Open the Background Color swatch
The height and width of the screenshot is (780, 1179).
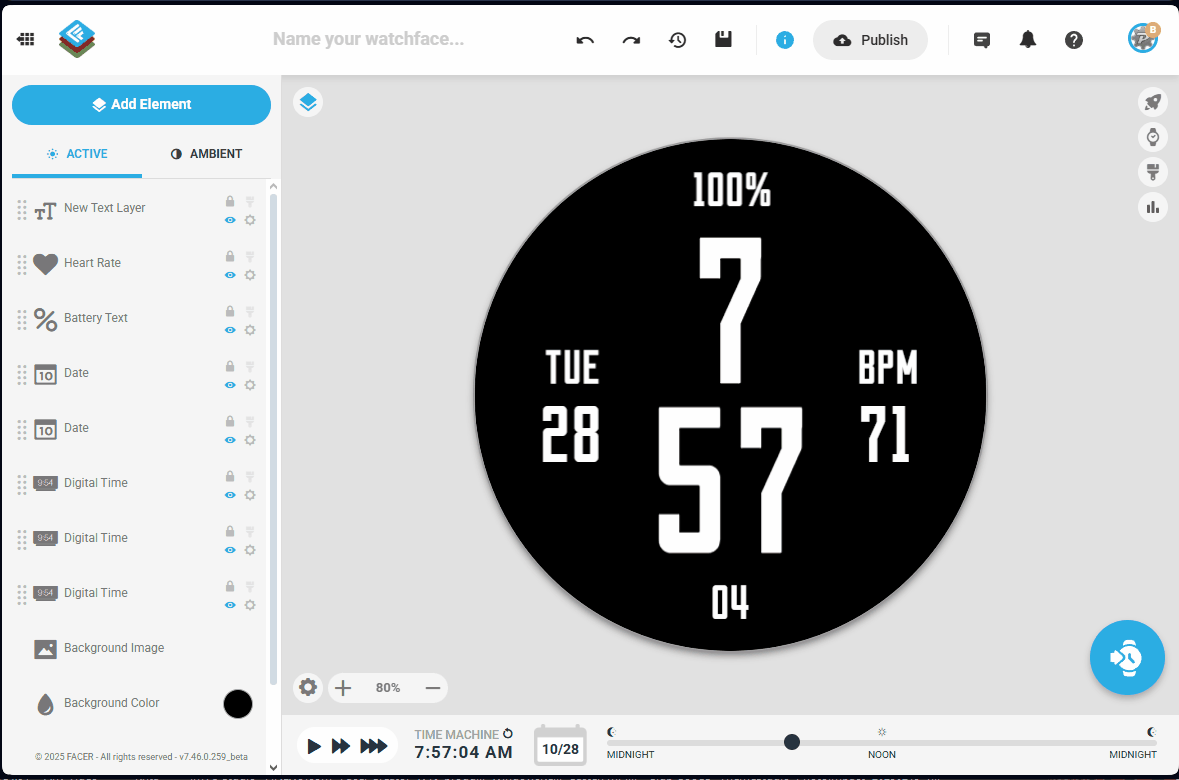[238, 704]
